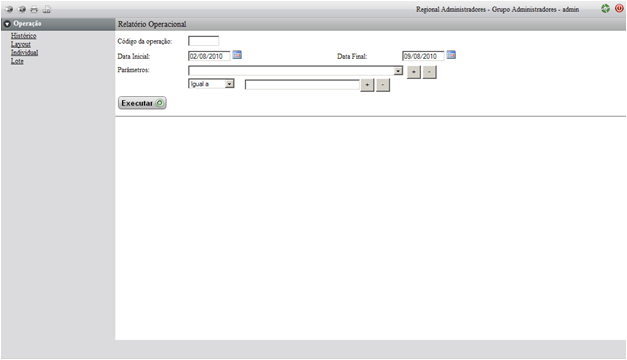Click the Data Inicial date field
Screen dimensions: 627x360
[209, 56]
